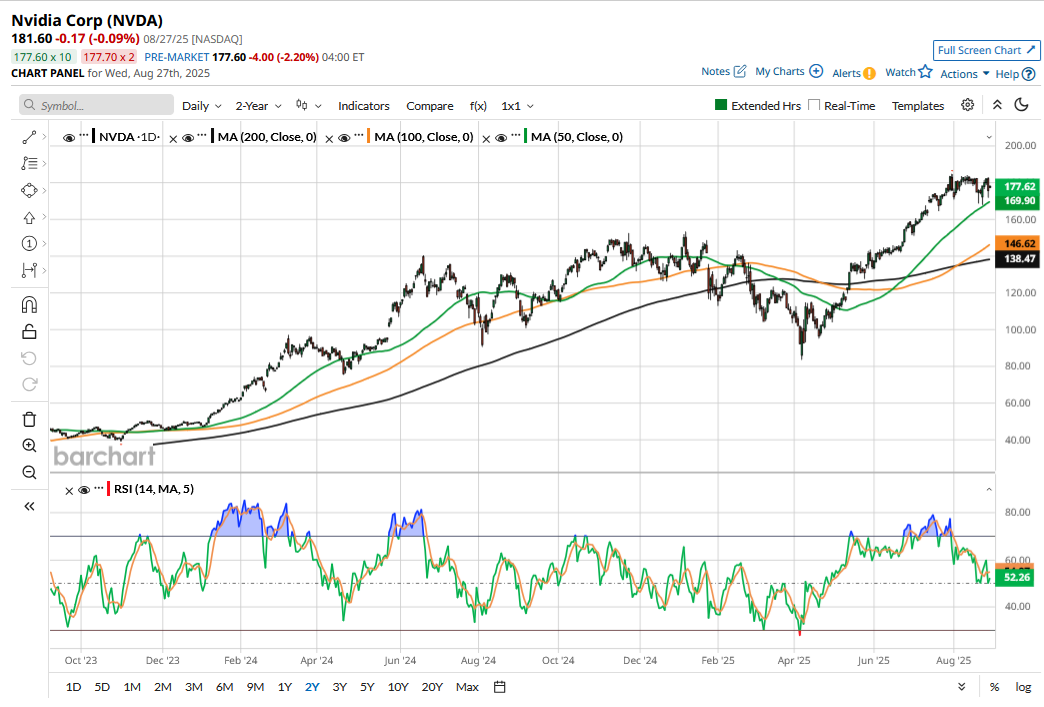This screenshot has width=1044, height=707.
Task: Open the Templates link
Action: [917, 105]
